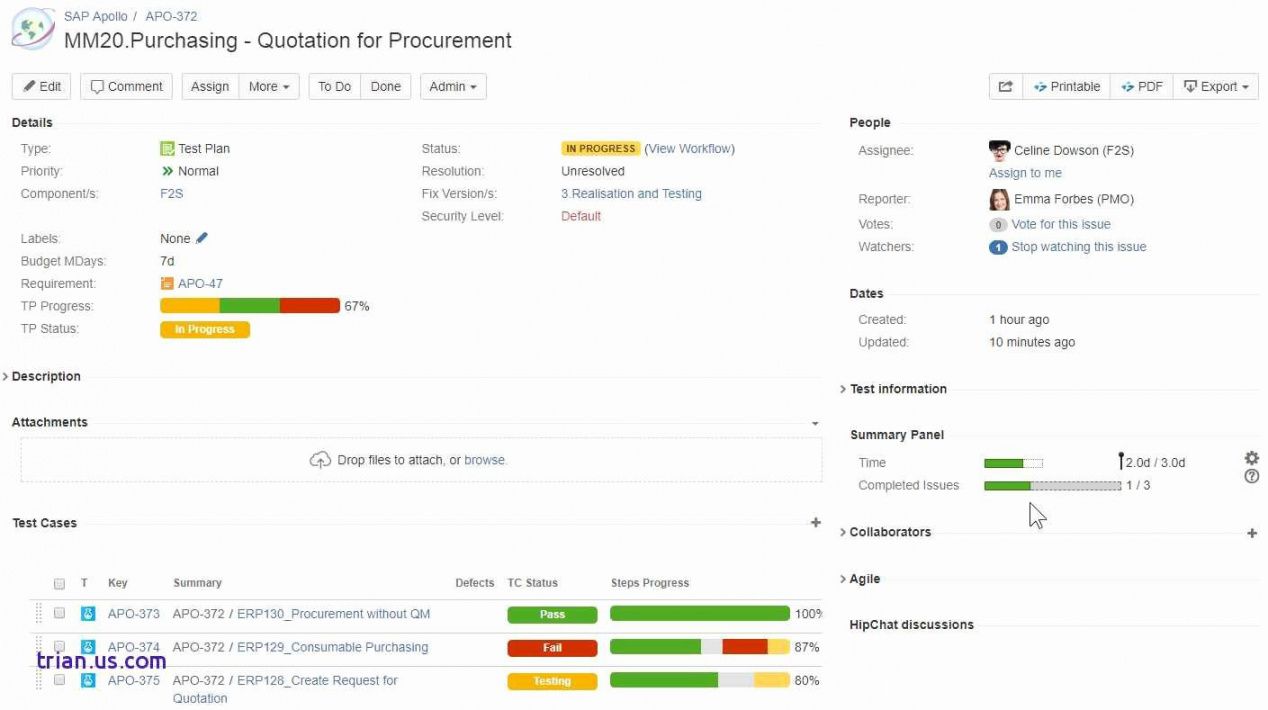Click the Edit button
This screenshot has height=710, width=1268.
[41, 87]
